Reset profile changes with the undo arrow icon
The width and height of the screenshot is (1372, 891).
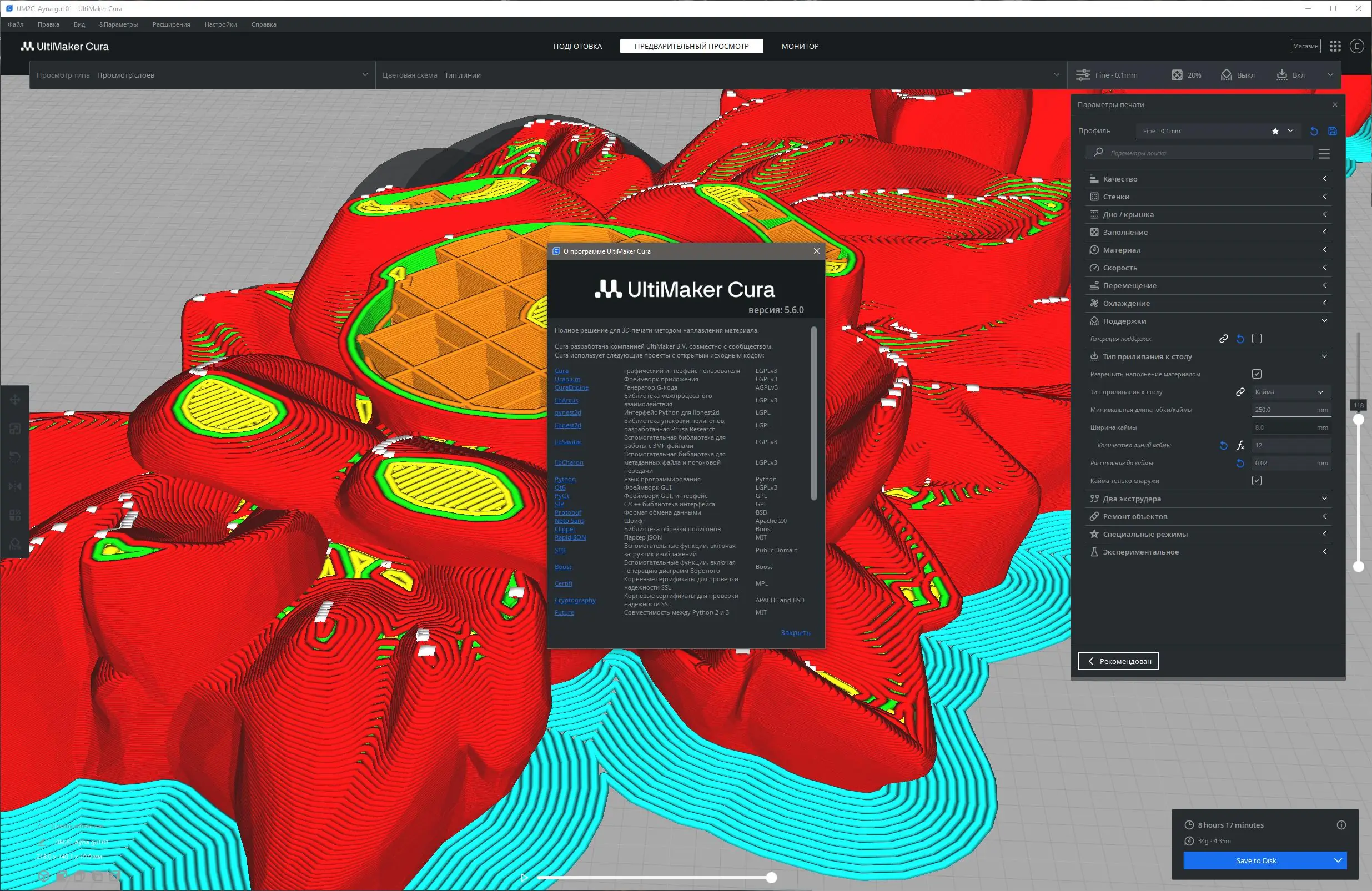click(1314, 132)
